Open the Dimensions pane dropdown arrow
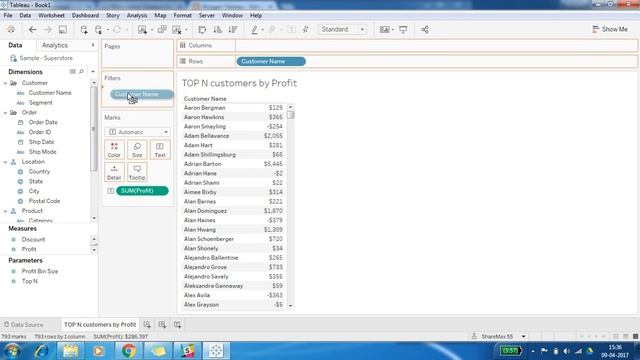This screenshot has height=360, width=640. coord(93,71)
